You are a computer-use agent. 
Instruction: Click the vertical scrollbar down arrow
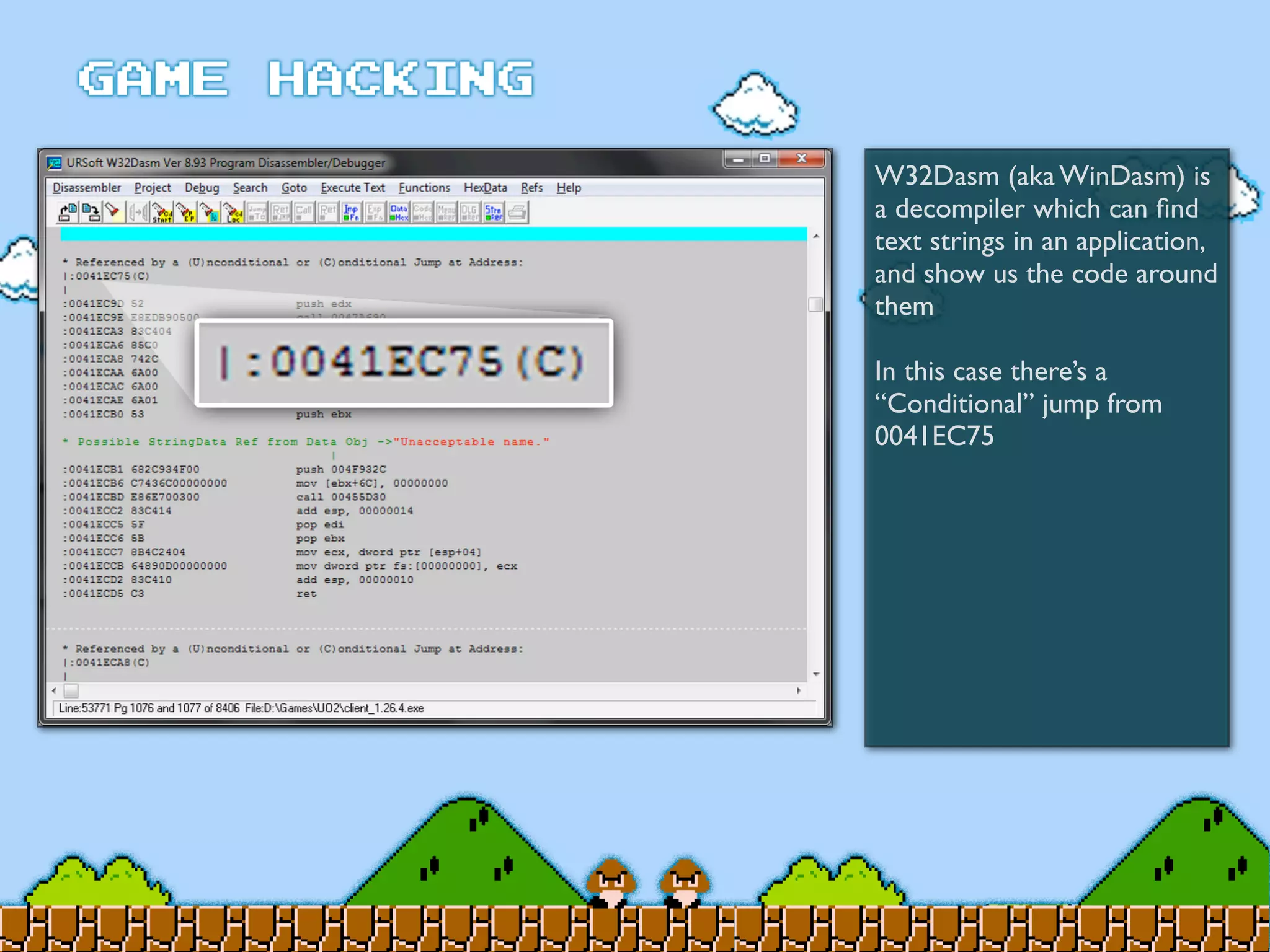[816, 674]
